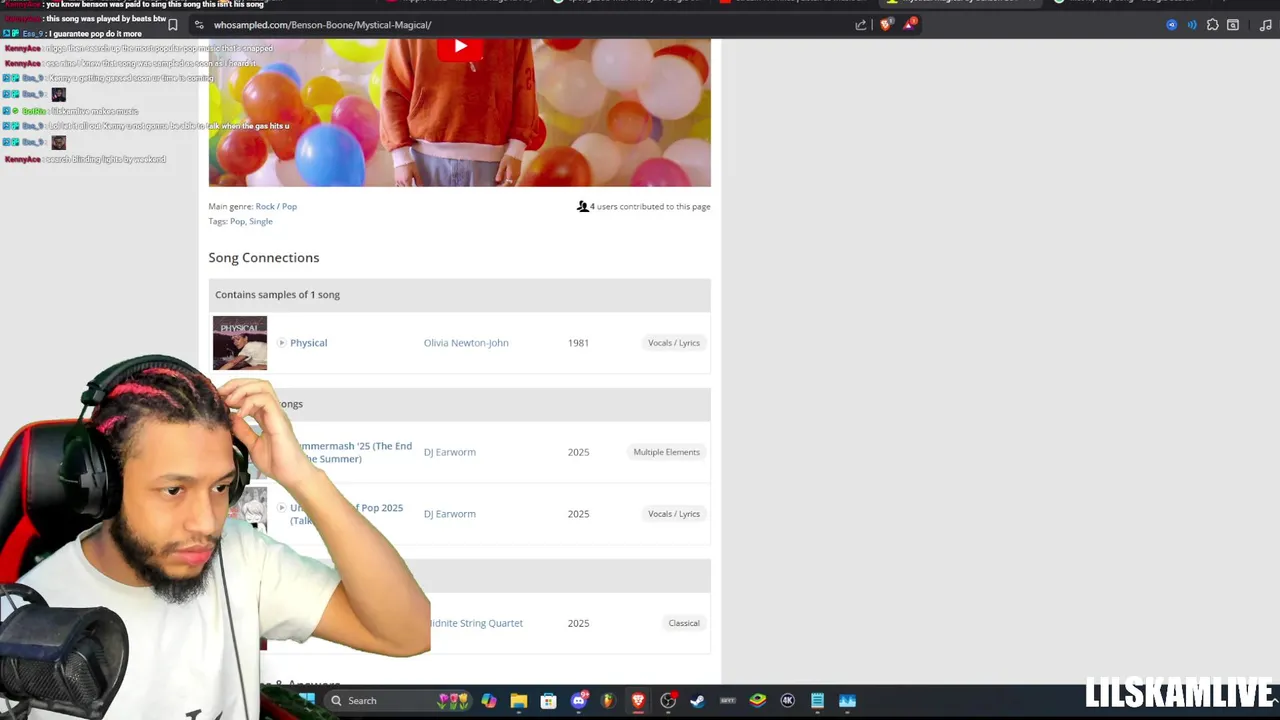Play the Physical sample preview arrow
The width and height of the screenshot is (1280, 720).
tap(281, 343)
